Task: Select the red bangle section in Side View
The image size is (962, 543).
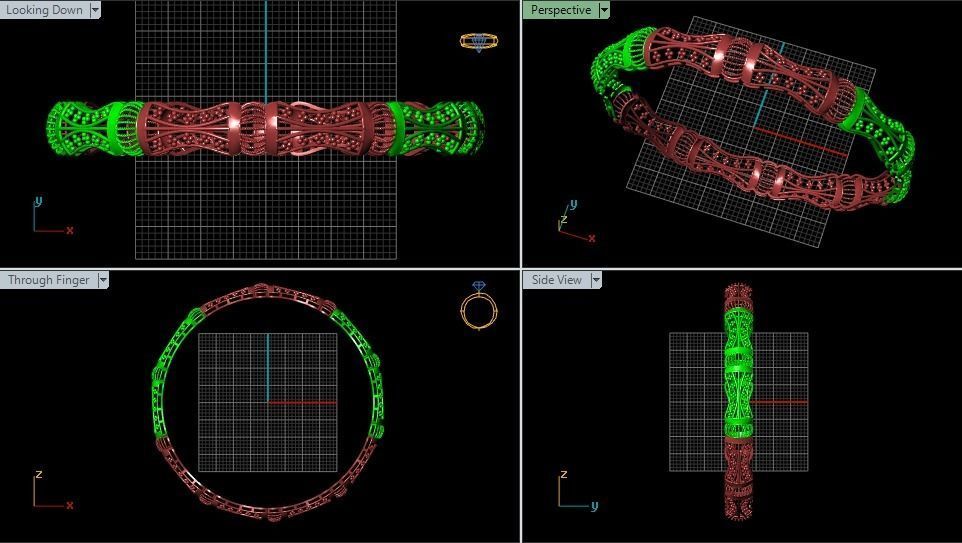Action: (x=738, y=479)
